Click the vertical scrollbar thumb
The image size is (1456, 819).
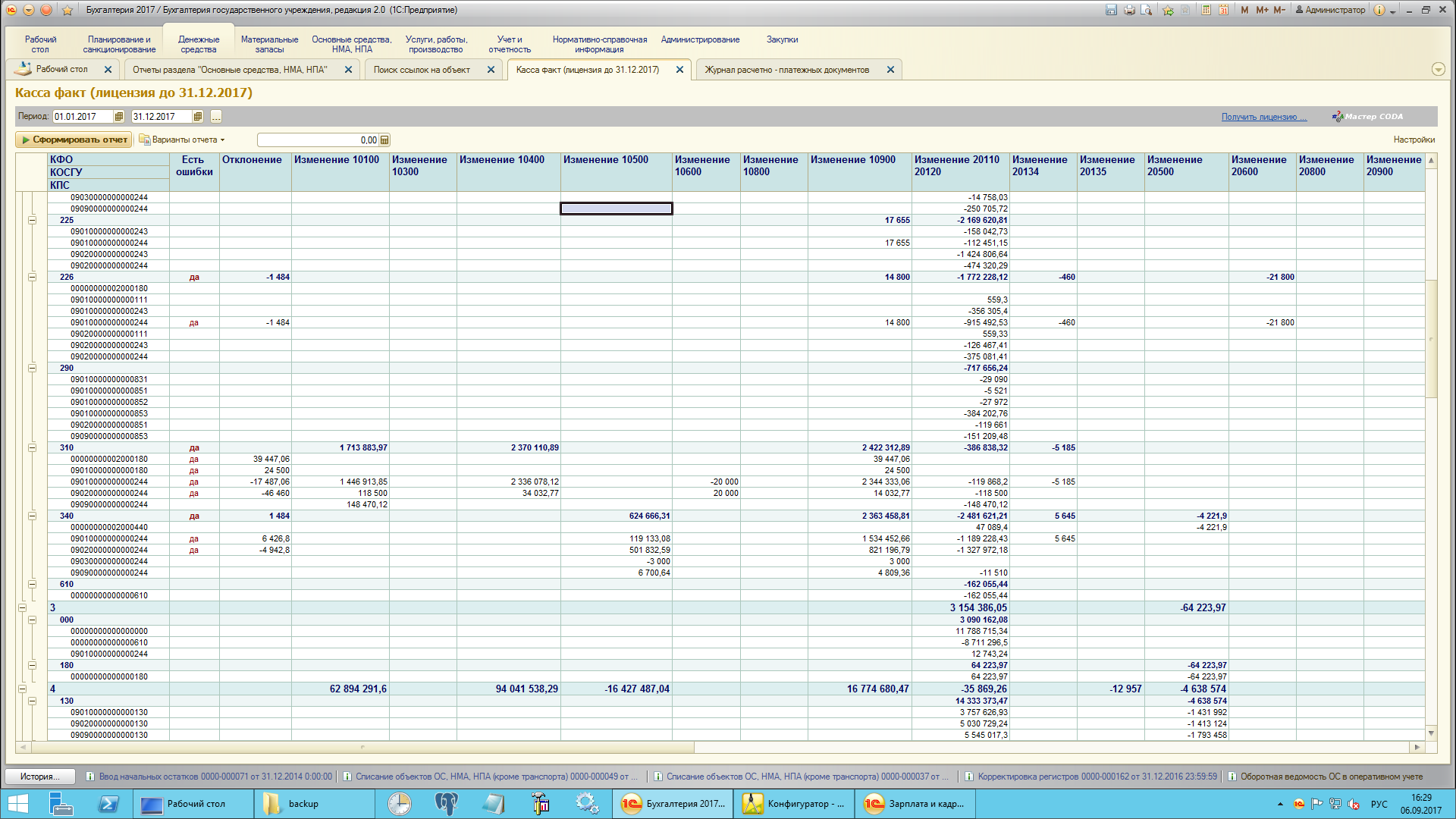tap(1431, 339)
